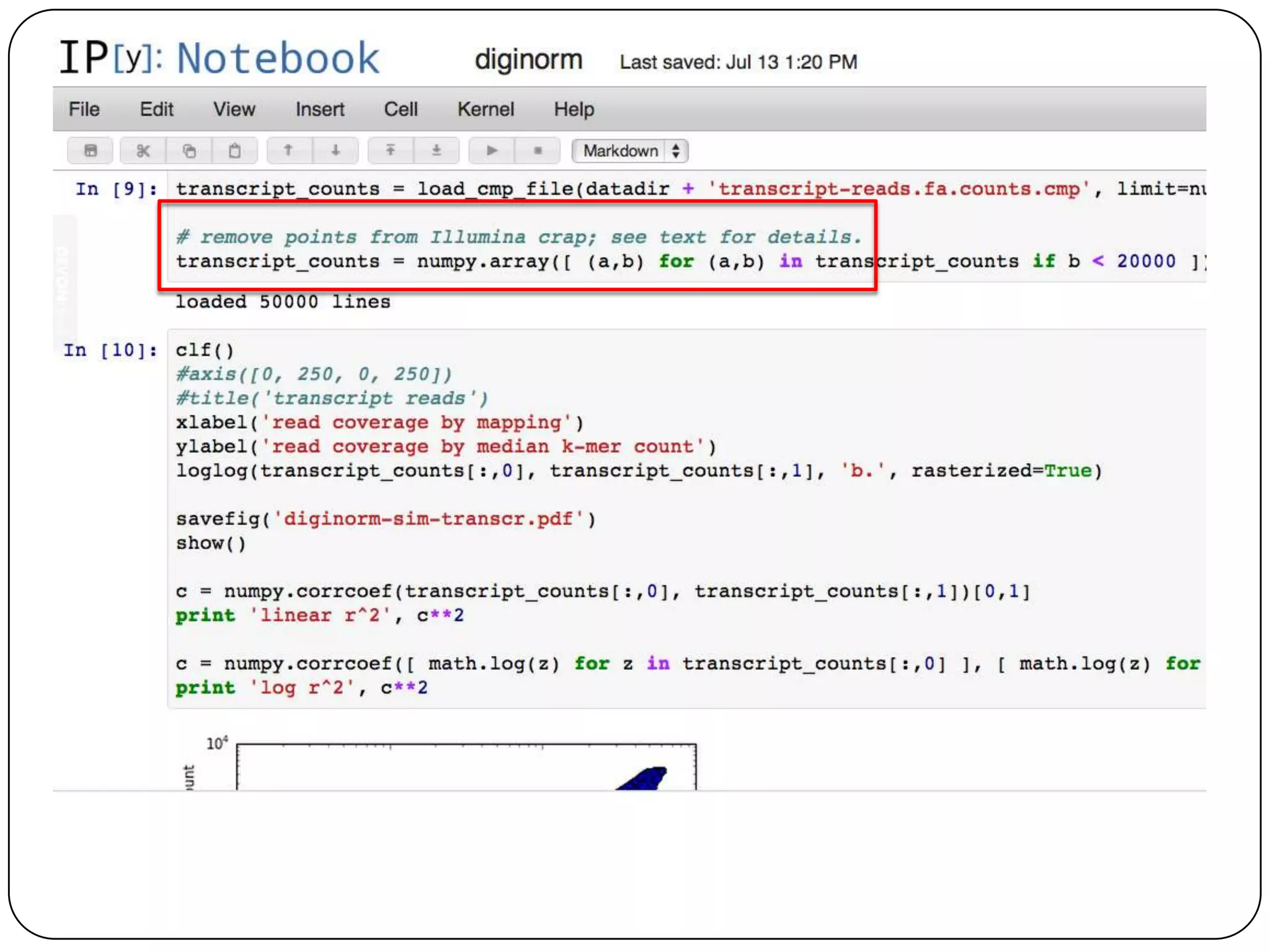Open the Markdown cell type dropdown
The image size is (1270, 952).
click(630, 151)
